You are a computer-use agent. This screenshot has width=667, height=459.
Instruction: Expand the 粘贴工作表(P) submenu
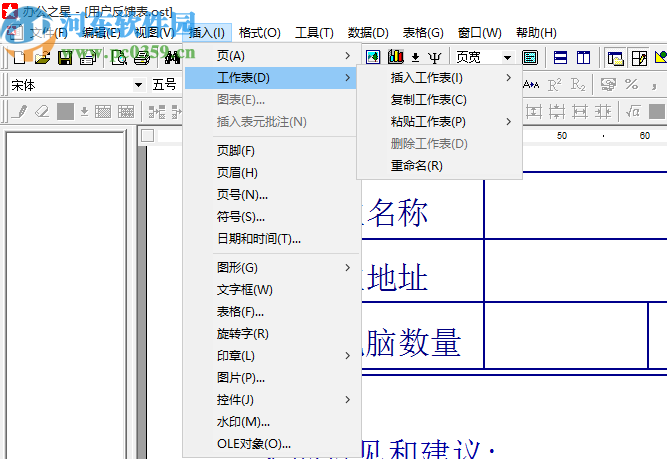point(508,122)
